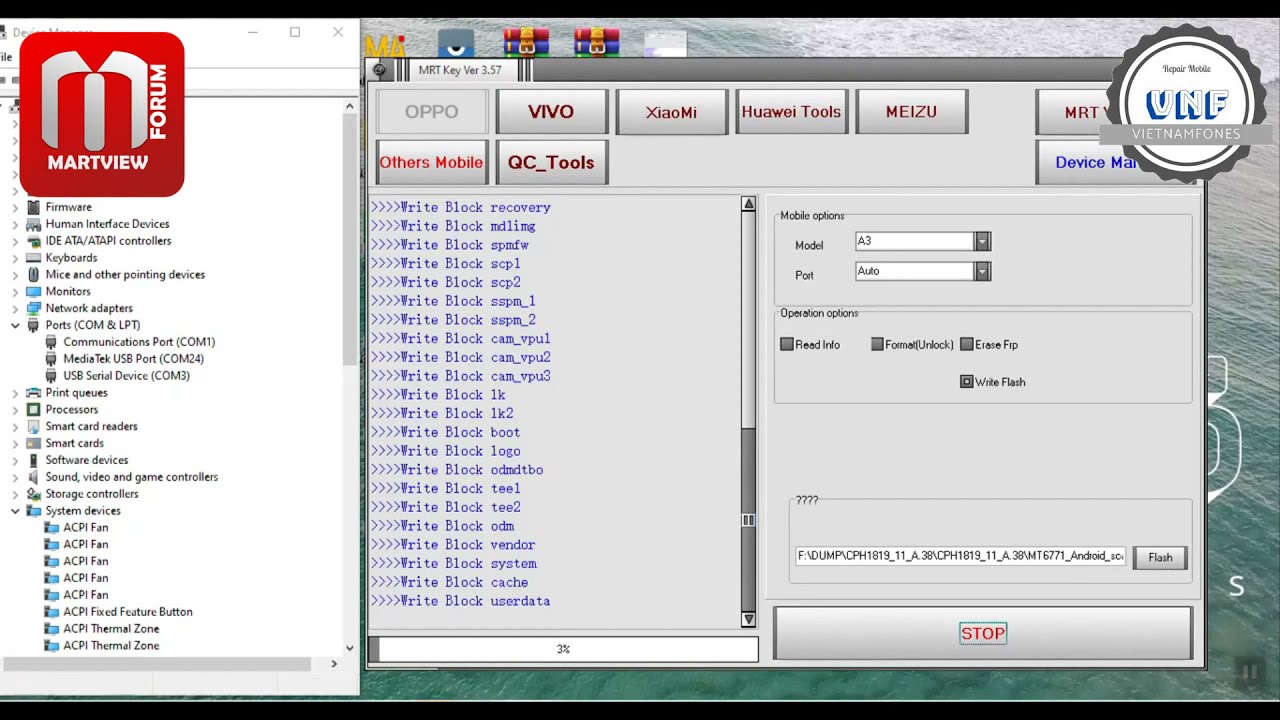Click the 'Write Block vendor' log line
Image resolution: width=1280 pixels, height=720 pixels.
(453, 545)
